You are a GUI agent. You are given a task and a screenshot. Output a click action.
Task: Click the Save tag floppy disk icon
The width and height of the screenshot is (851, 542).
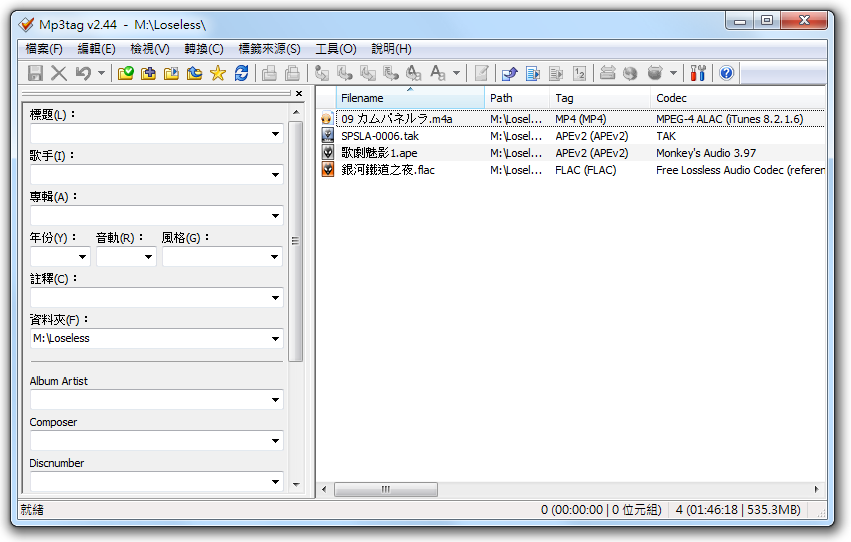35,73
